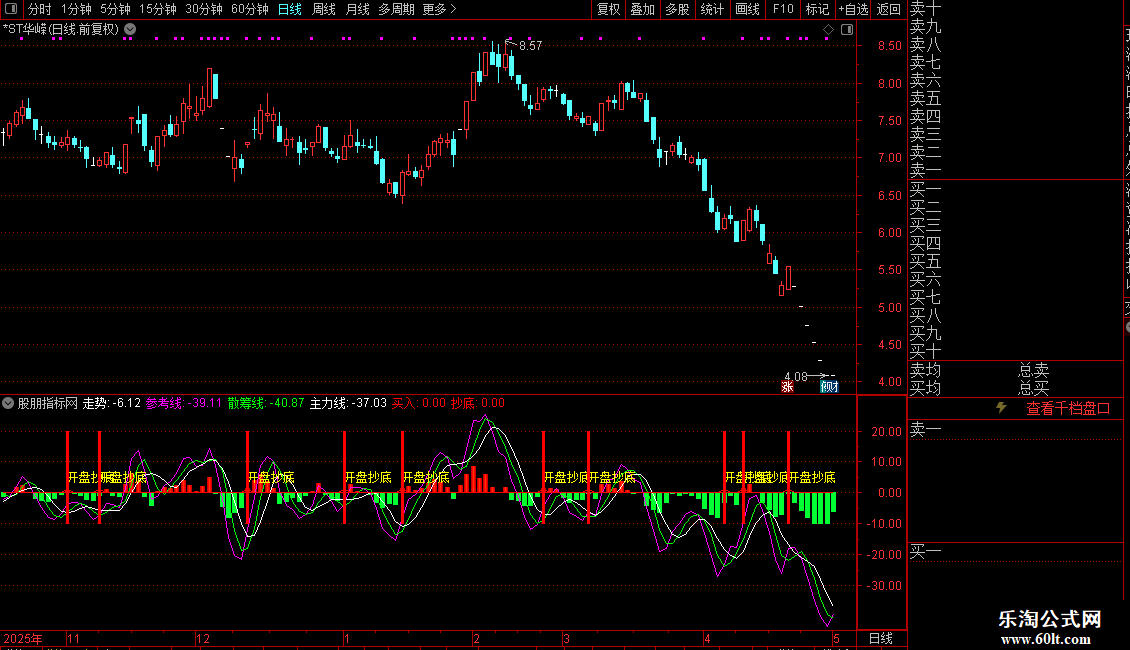Click the 标记 mark button
Image resolution: width=1130 pixels, height=650 pixels.
[817, 9]
